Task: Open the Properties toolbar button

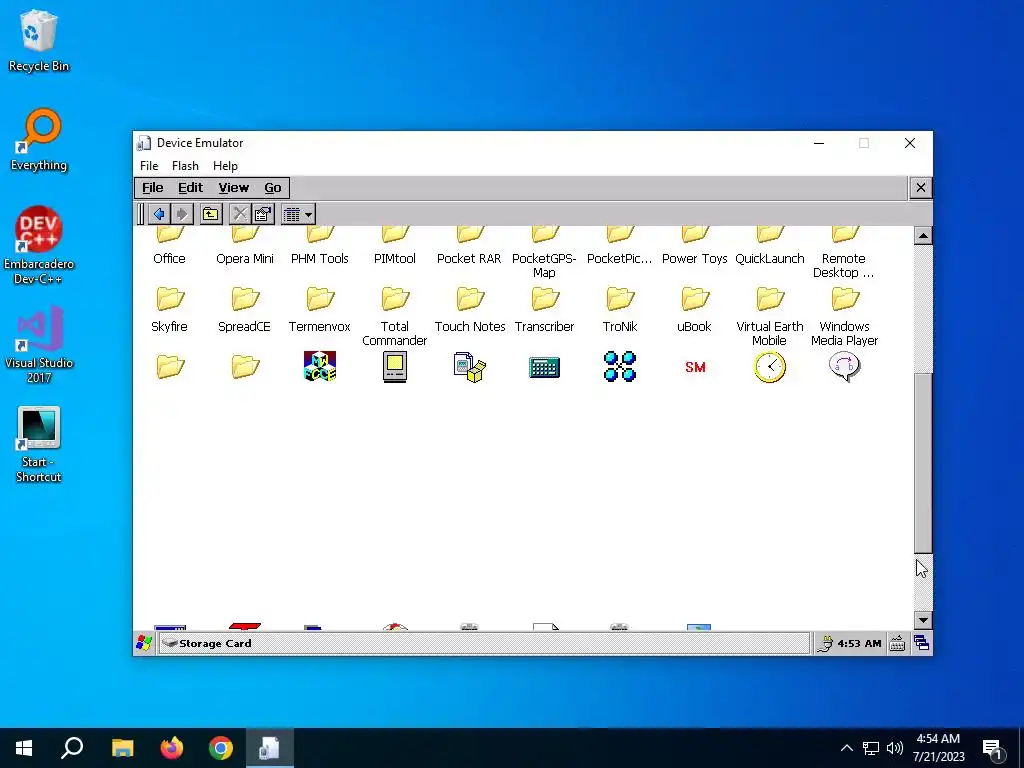Action: click(263, 214)
